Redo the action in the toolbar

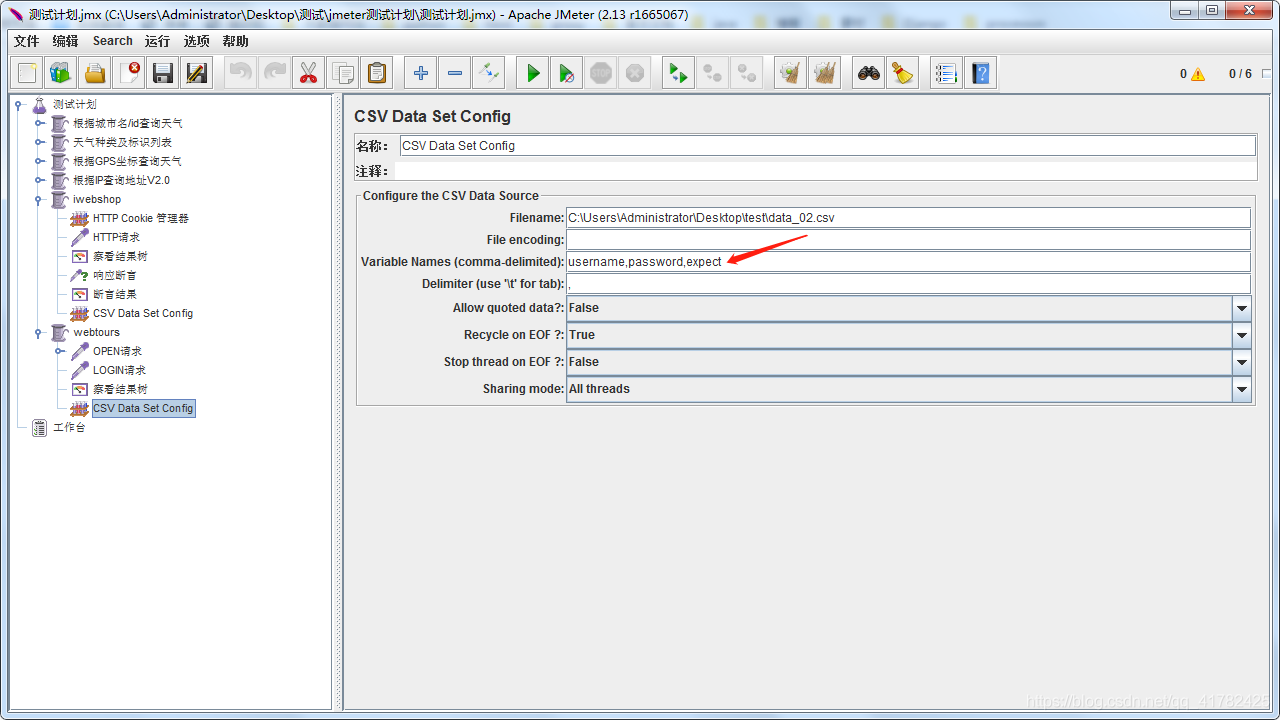[274, 73]
